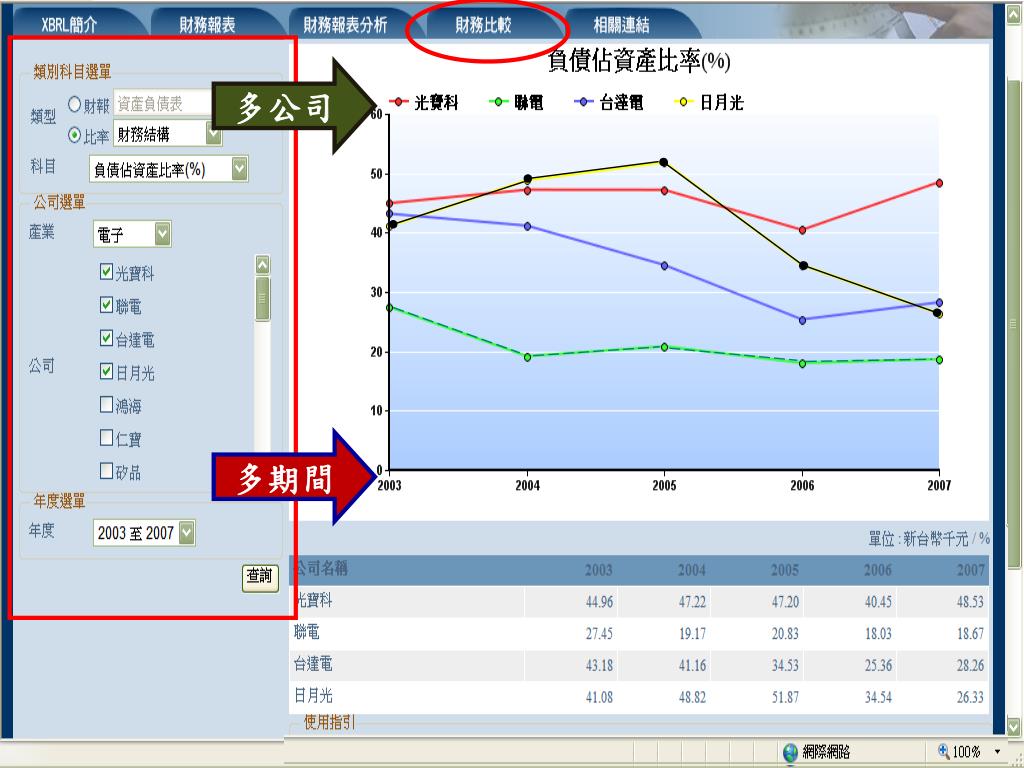Click the 日月光 2005 peak data point

click(664, 162)
